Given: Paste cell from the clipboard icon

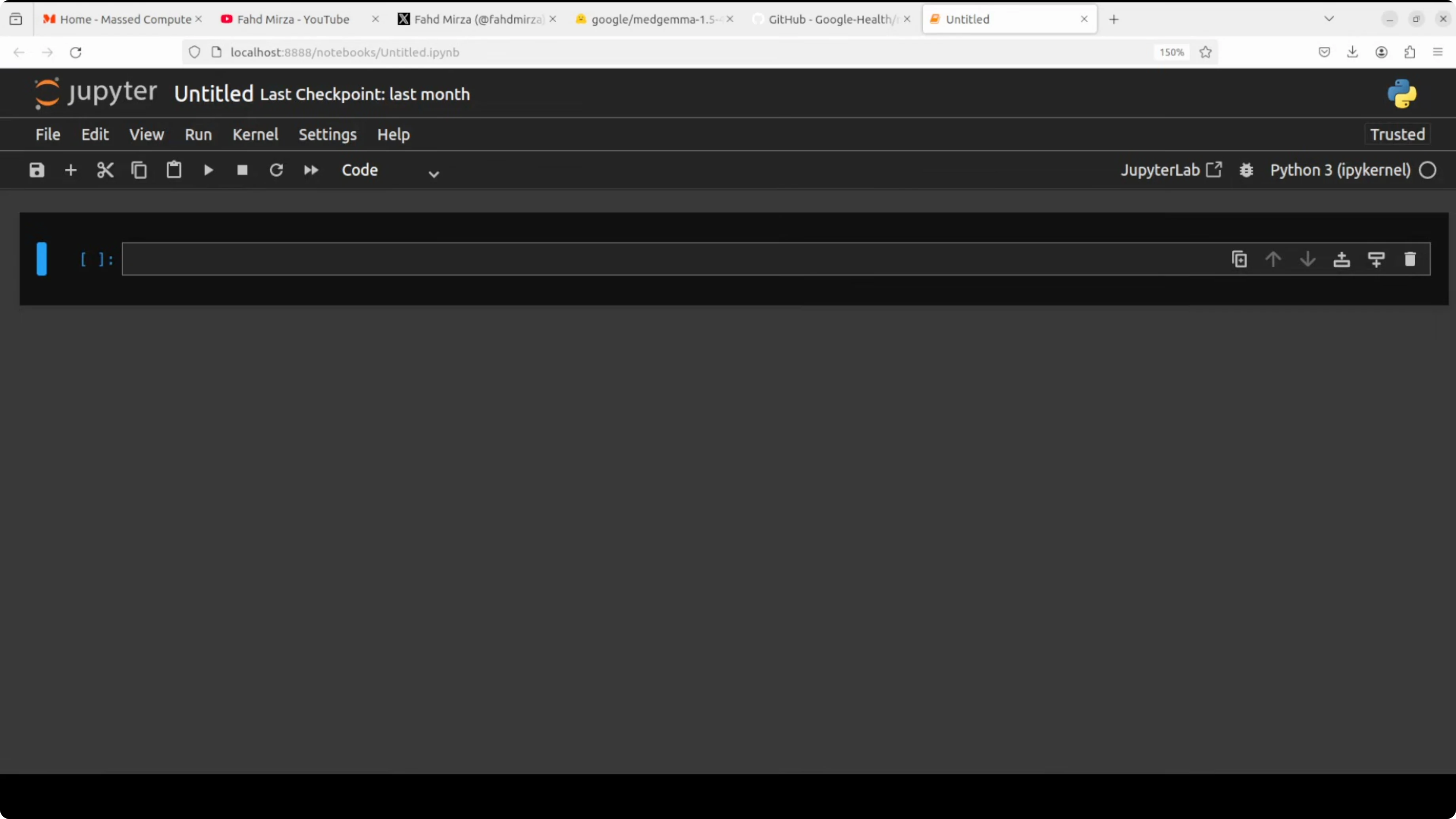Looking at the screenshot, I should tap(174, 170).
